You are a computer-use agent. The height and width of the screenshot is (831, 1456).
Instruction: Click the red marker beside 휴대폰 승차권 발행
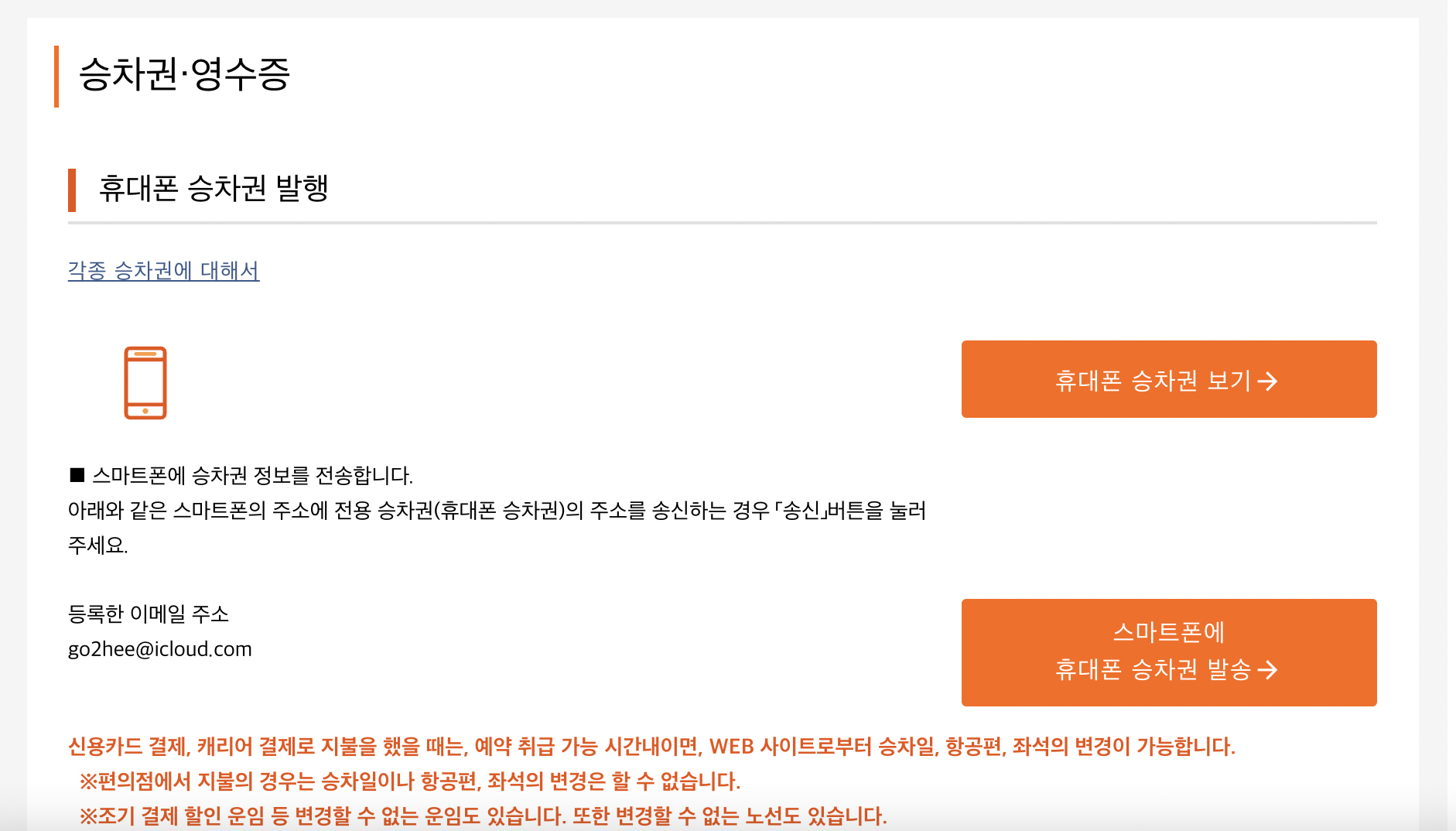pyautogui.click(x=72, y=190)
